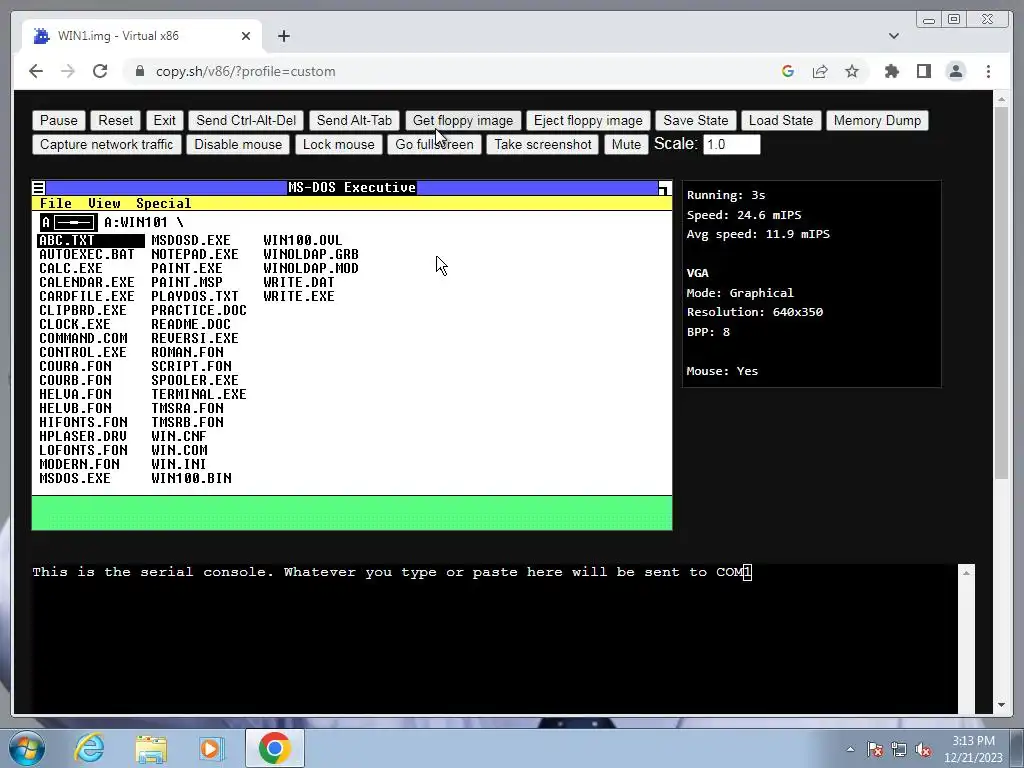Click Get floppy image
The width and height of the screenshot is (1024, 768).
tap(463, 120)
